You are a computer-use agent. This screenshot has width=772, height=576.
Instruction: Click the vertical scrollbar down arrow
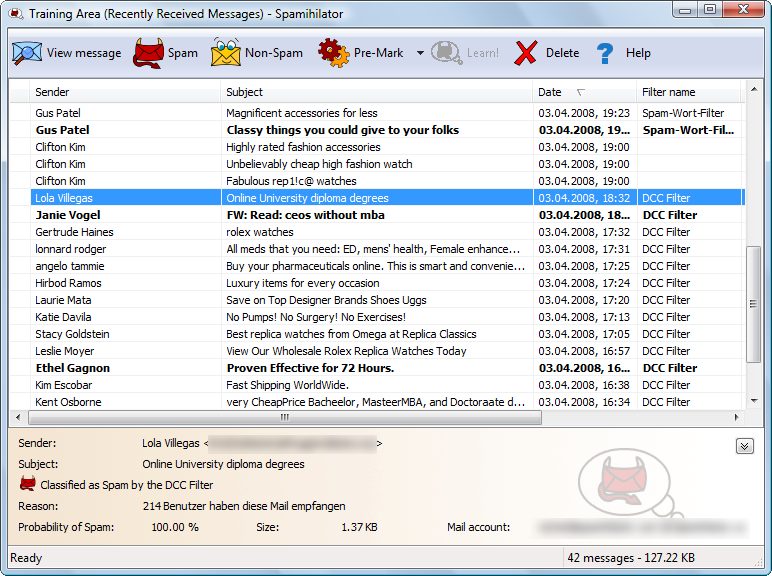point(754,401)
